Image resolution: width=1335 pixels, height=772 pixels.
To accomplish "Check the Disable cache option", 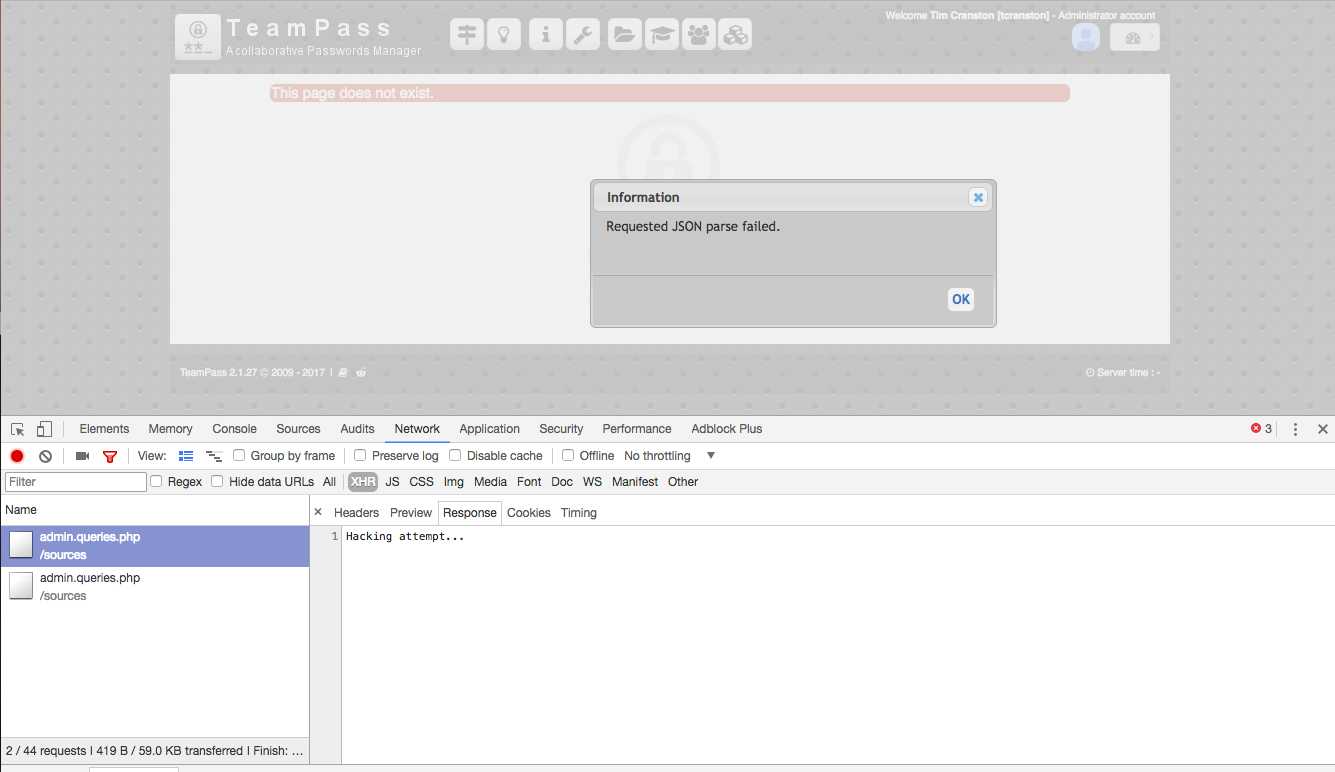I will click(x=455, y=456).
